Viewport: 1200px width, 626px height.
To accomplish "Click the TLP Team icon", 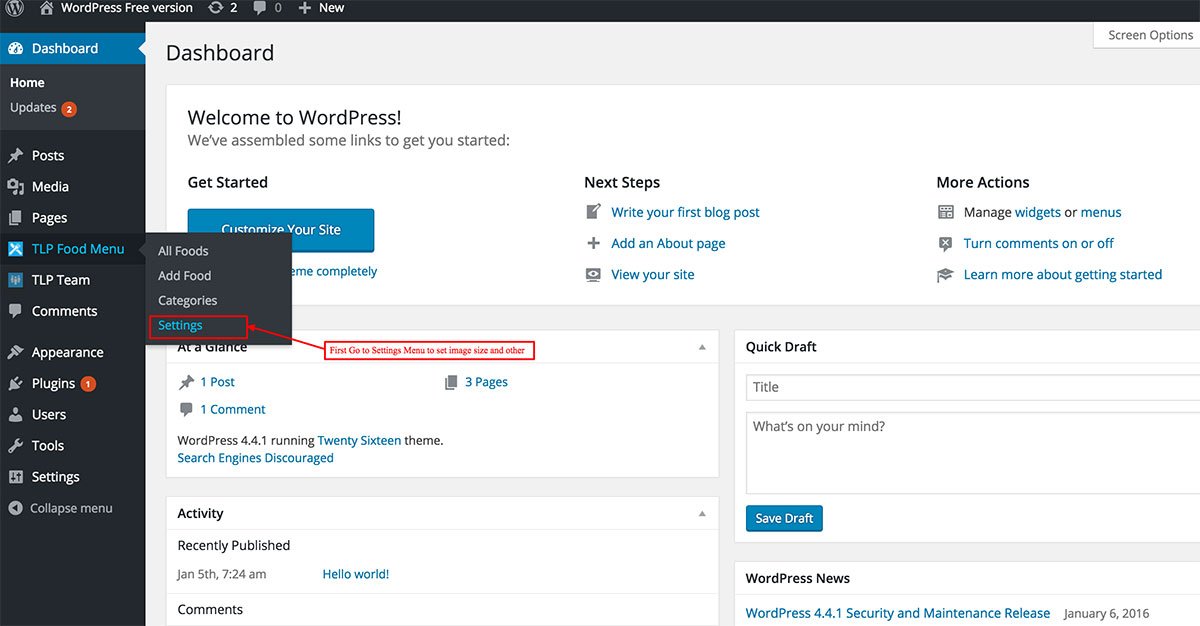I will (x=15, y=280).
